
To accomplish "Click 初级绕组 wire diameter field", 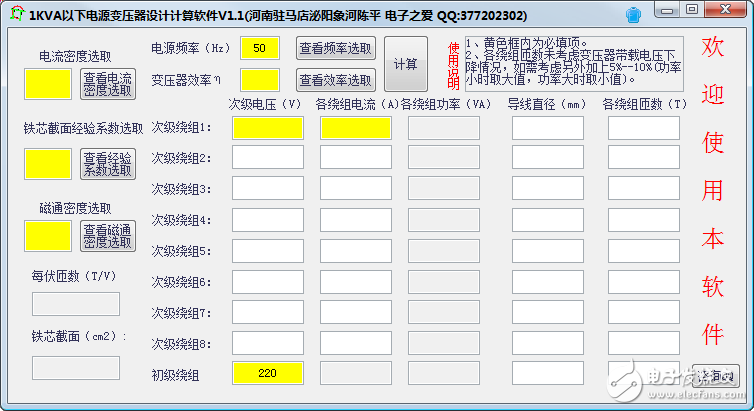I will click(x=548, y=373).
